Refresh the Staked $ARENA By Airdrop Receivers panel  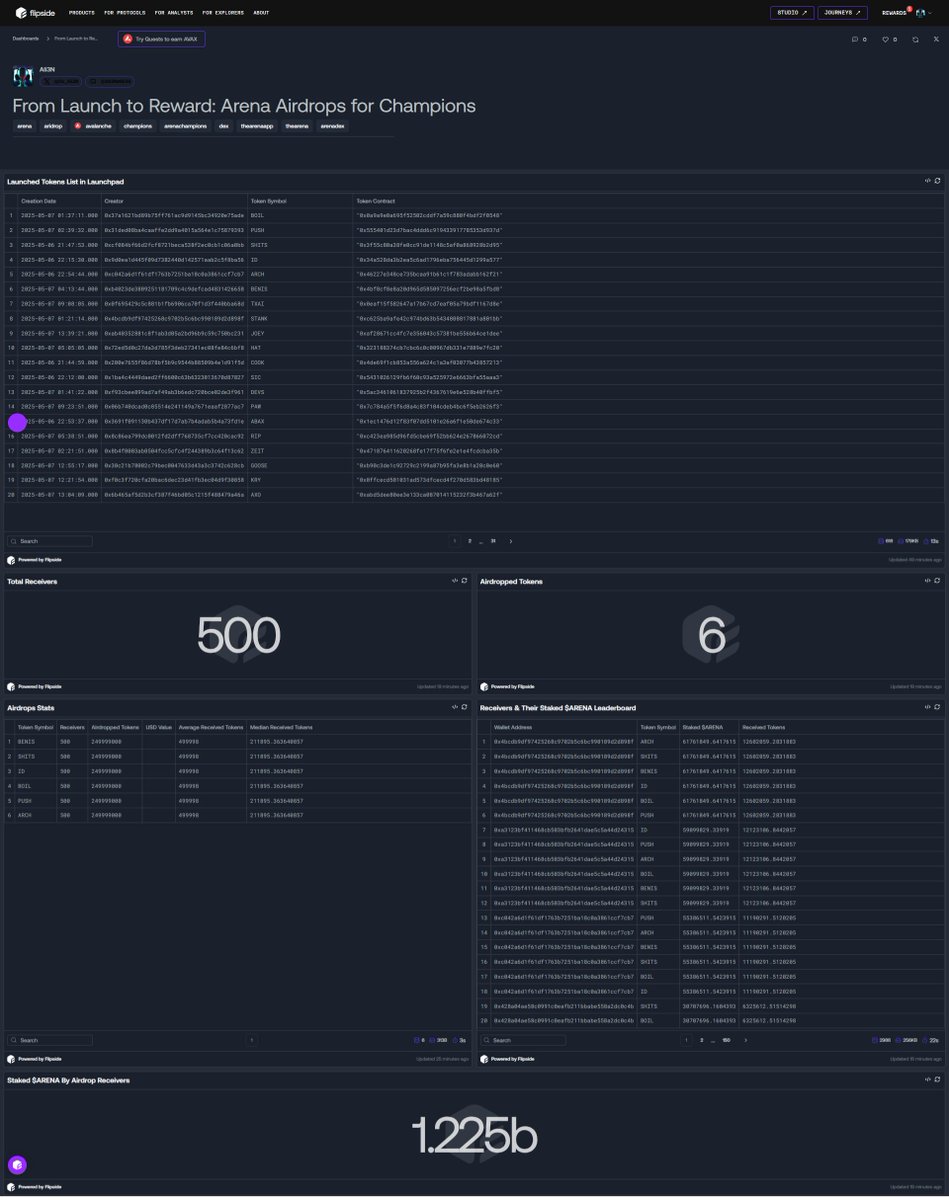coord(937,1080)
